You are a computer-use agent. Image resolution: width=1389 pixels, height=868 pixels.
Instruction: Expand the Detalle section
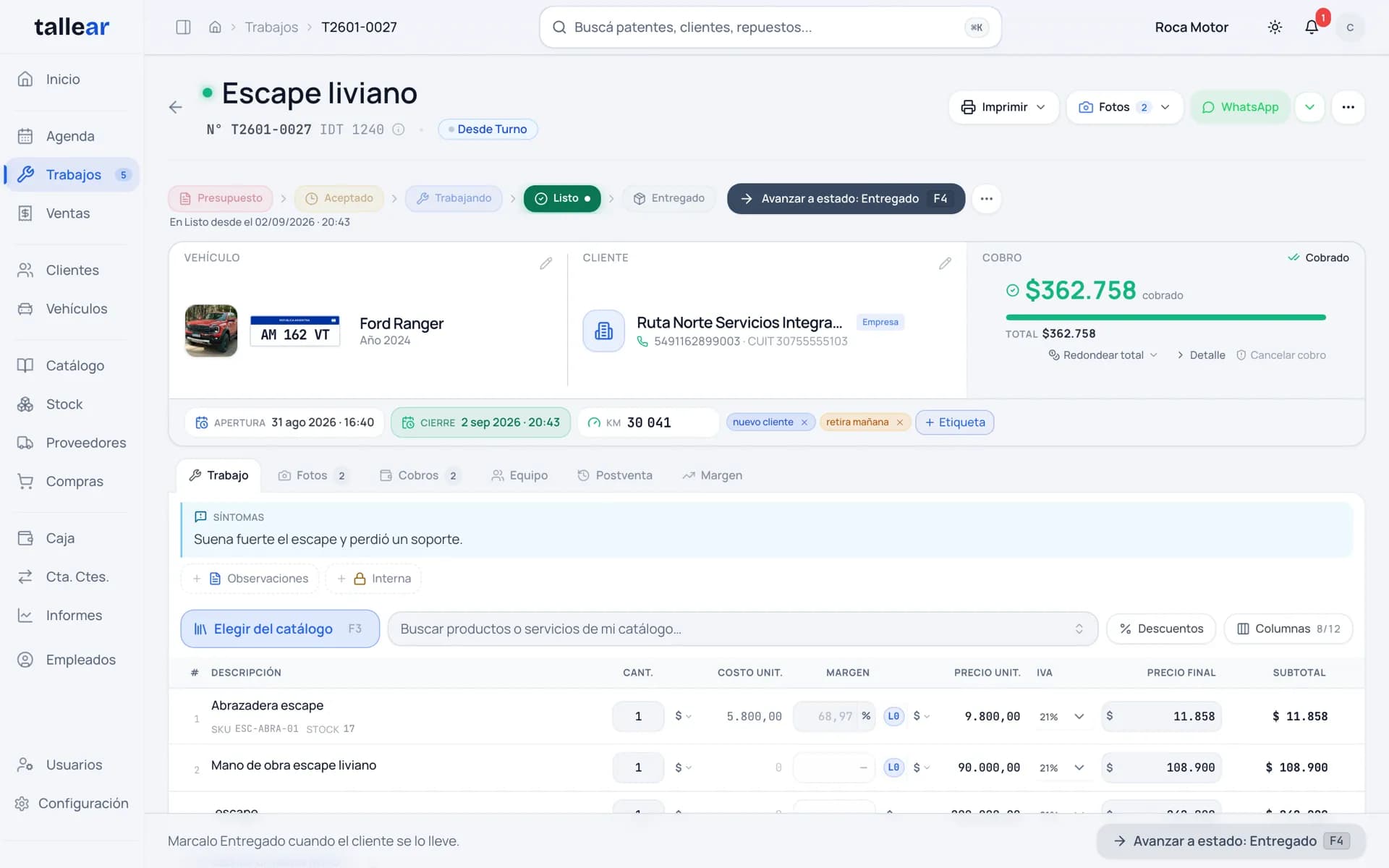click(1201, 355)
